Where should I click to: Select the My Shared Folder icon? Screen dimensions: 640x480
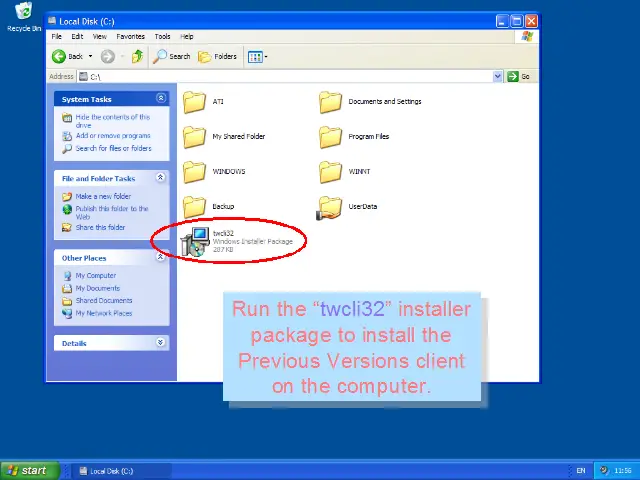194,137
